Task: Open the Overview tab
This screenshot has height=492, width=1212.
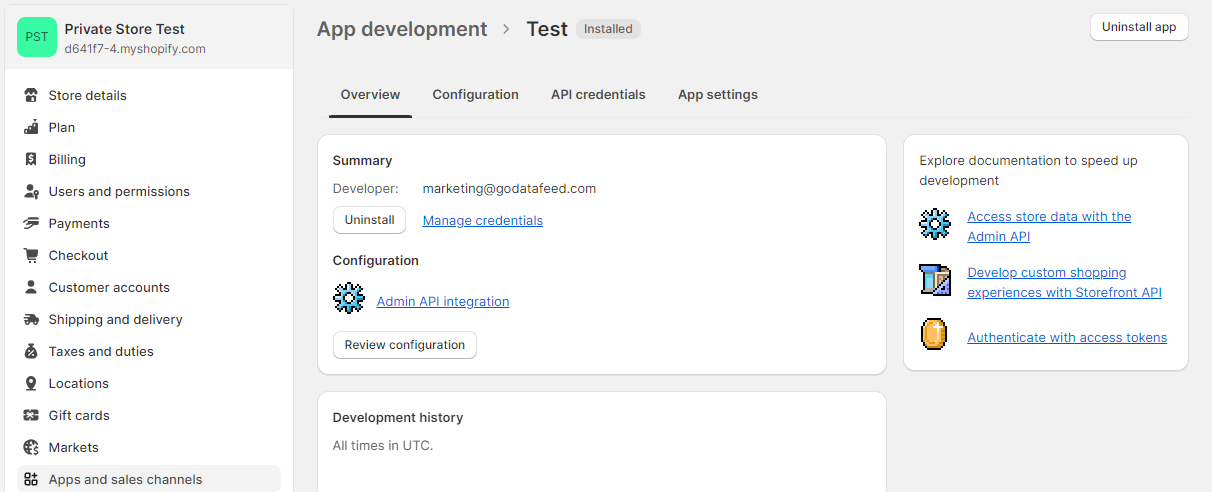Action: point(370,95)
